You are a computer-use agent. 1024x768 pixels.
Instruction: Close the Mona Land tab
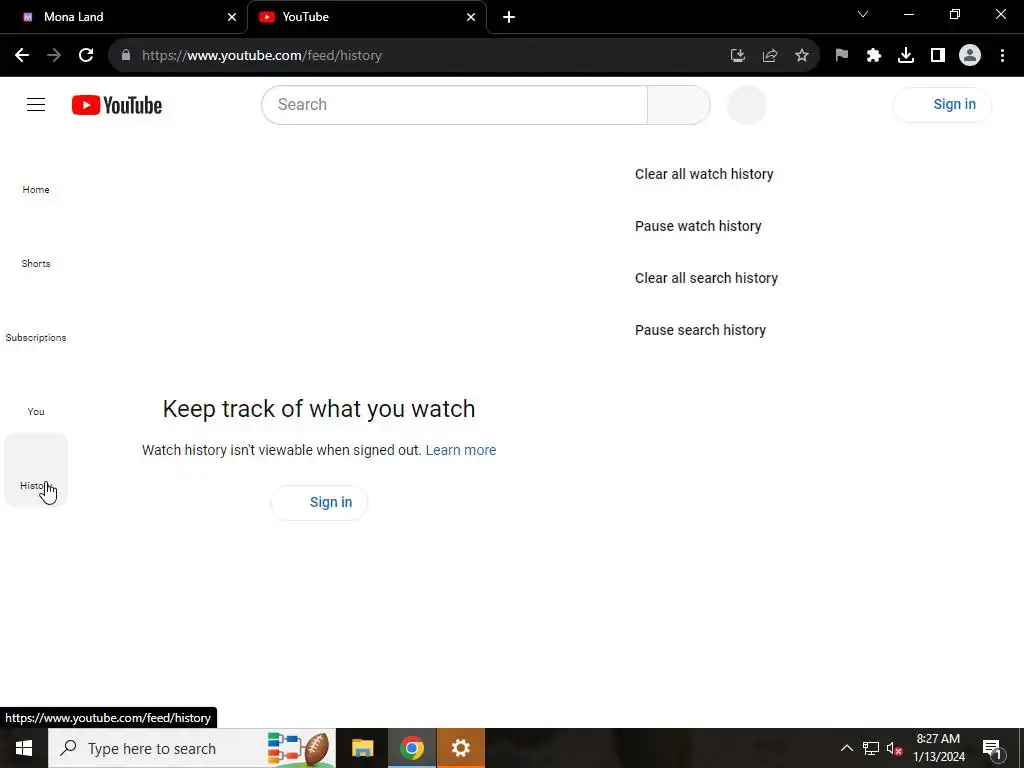[x=232, y=17]
